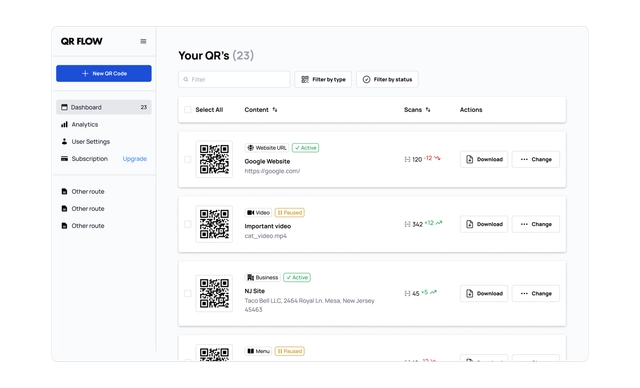The image size is (640, 388).
Task: Click the QR FLOW logo
Action: [x=82, y=41]
